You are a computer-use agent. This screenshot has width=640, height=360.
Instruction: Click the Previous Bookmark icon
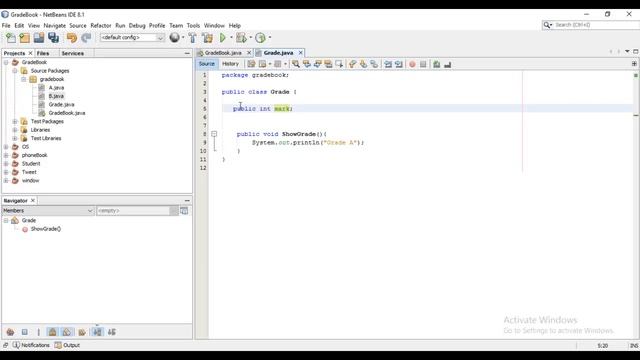[x=353, y=64]
